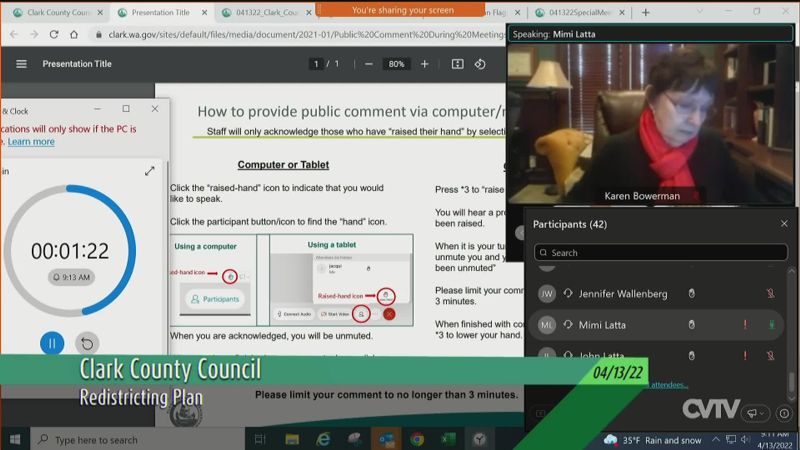Switch to the 041322_Clark_Council browser tab
Viewport: 800px width, 450px height.
262,12
